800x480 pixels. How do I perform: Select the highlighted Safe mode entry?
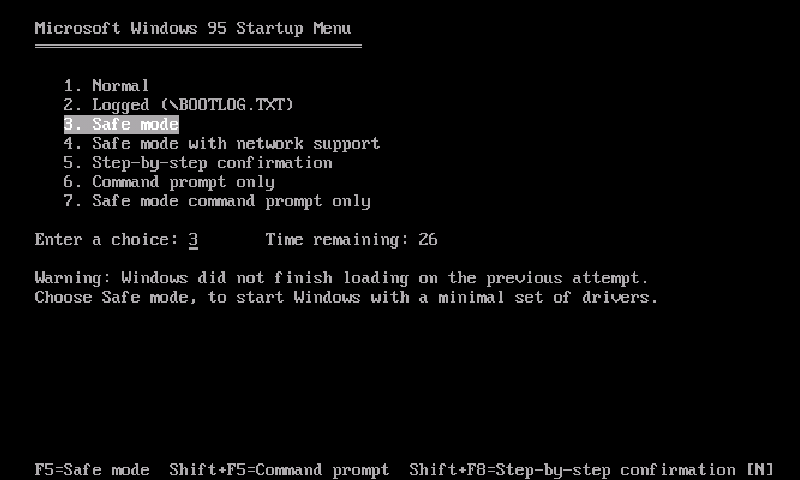(x=121, y=124)
